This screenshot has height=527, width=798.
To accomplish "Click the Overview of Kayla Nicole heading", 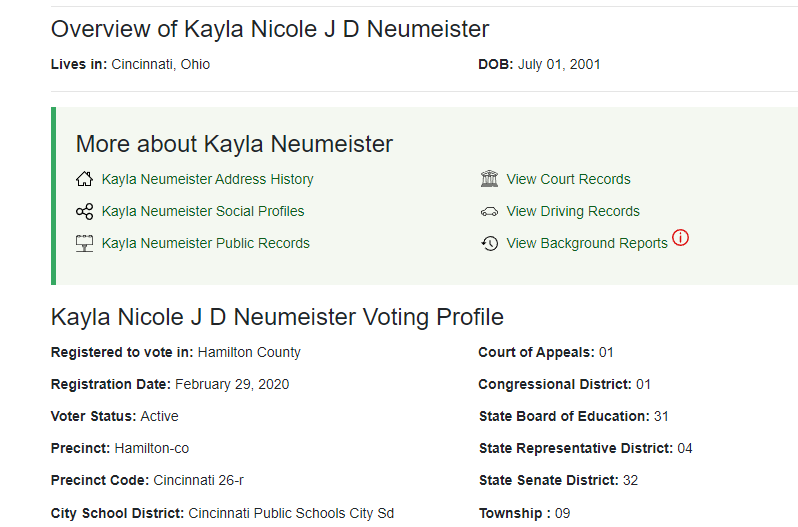I will [270, 29].
